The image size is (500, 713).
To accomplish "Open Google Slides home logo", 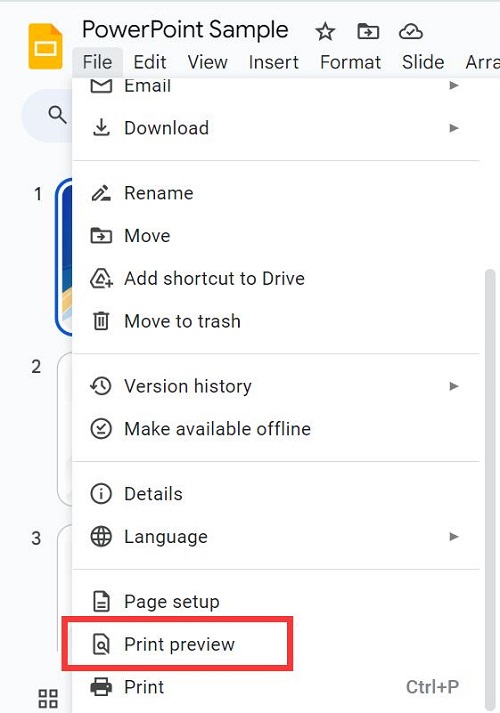I will pyautogui.click(x=45, y=46).
